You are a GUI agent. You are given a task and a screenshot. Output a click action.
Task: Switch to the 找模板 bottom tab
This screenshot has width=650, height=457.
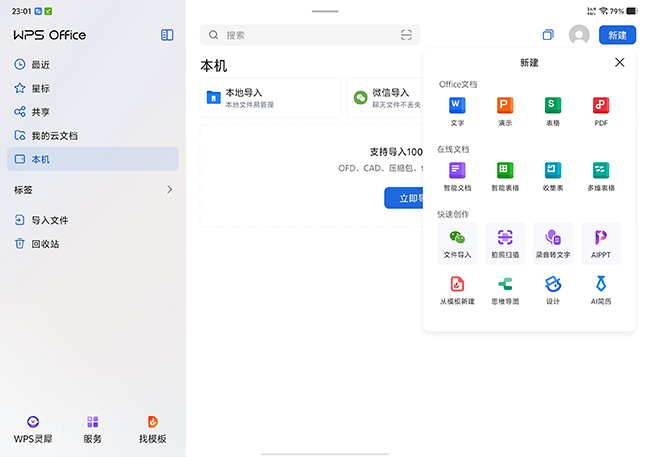click(x=153, y=429)
